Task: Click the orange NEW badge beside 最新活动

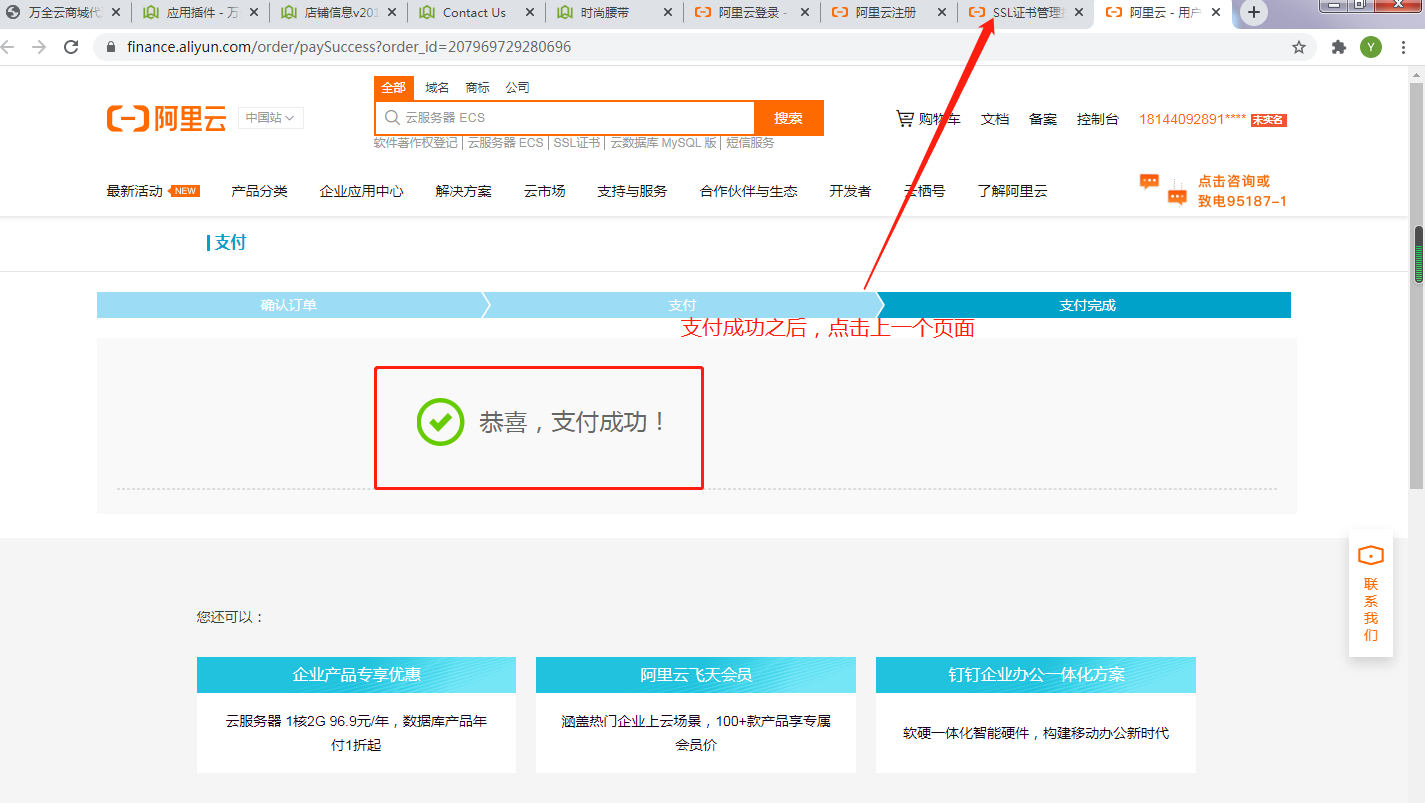Action: point(185,191)
